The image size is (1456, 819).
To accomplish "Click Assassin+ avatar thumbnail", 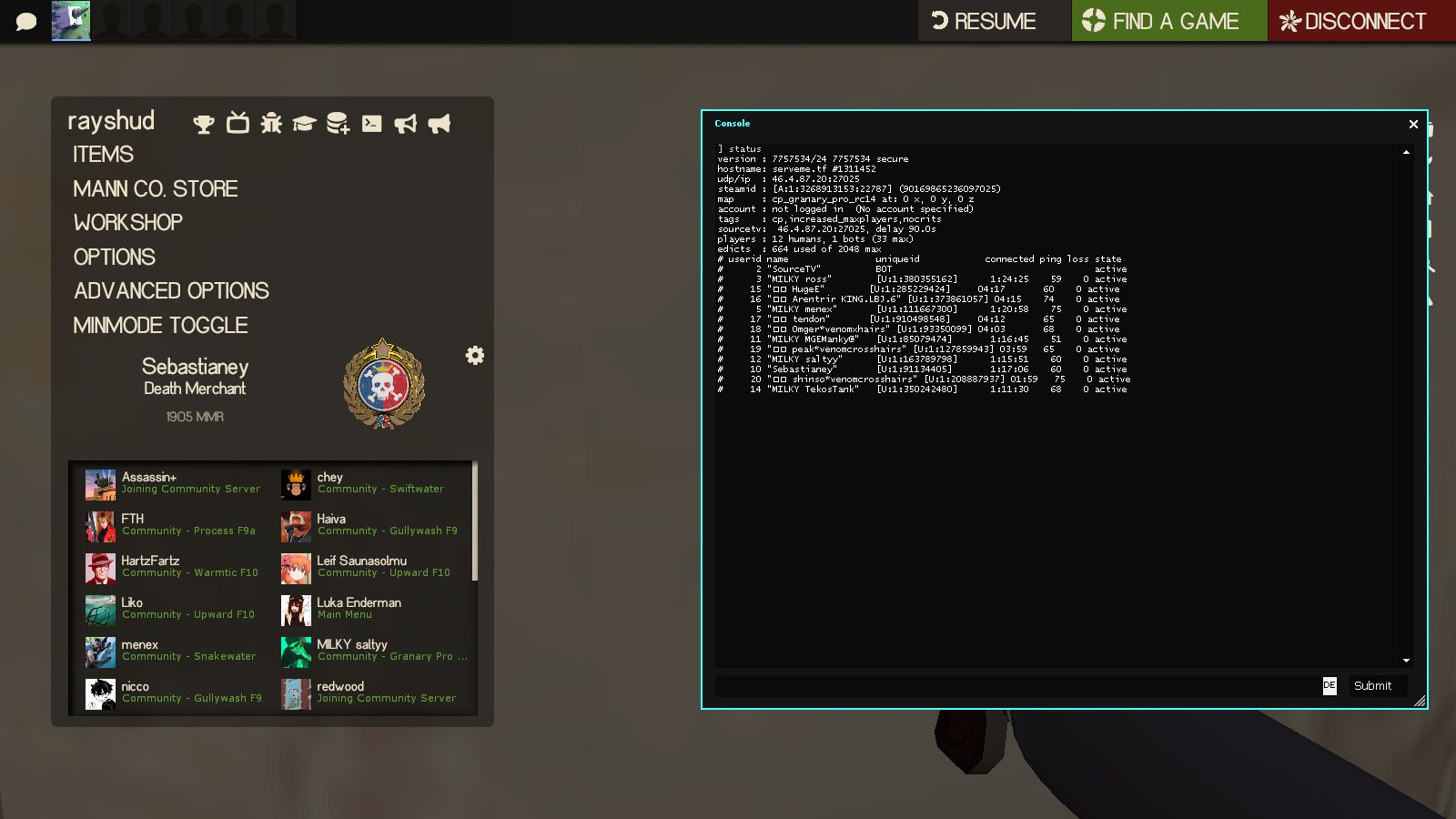I will 100,485.
